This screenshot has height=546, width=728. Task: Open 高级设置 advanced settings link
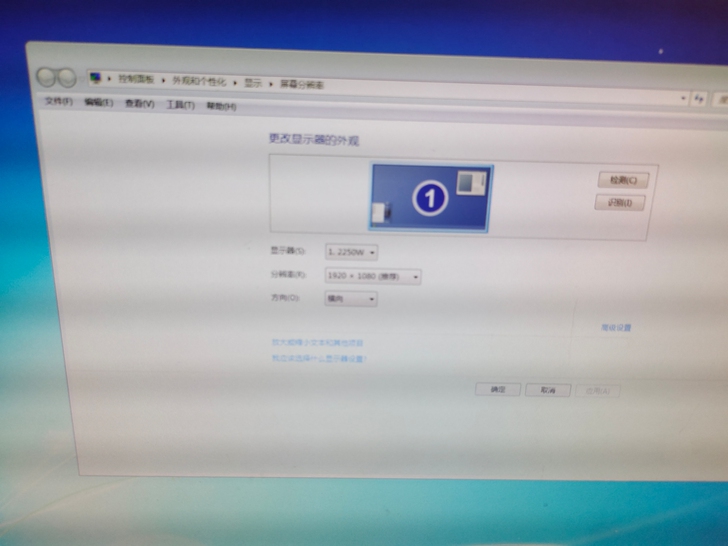pyautogui.click(x=616, y=328)
